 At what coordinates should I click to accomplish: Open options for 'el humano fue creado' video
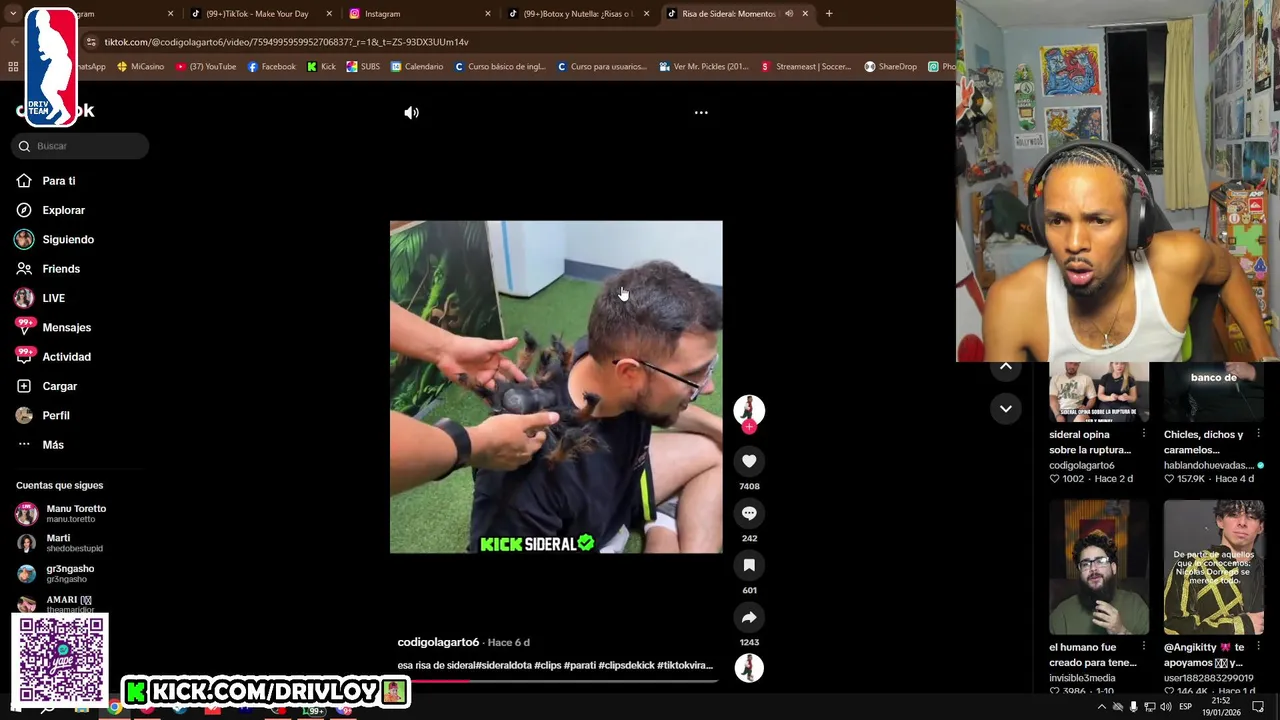click(1143, 647)
